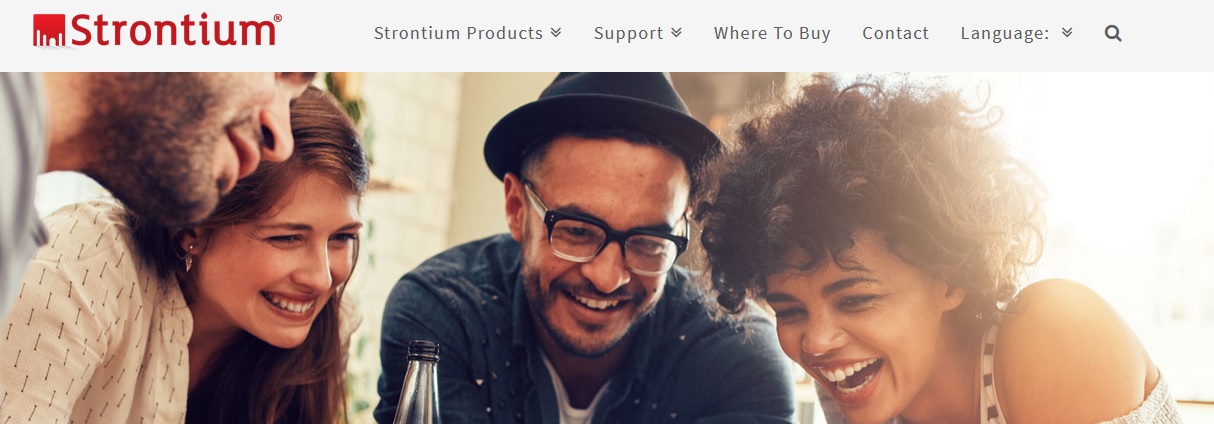Click the registered trademark symbol on logo

point(277,18)
